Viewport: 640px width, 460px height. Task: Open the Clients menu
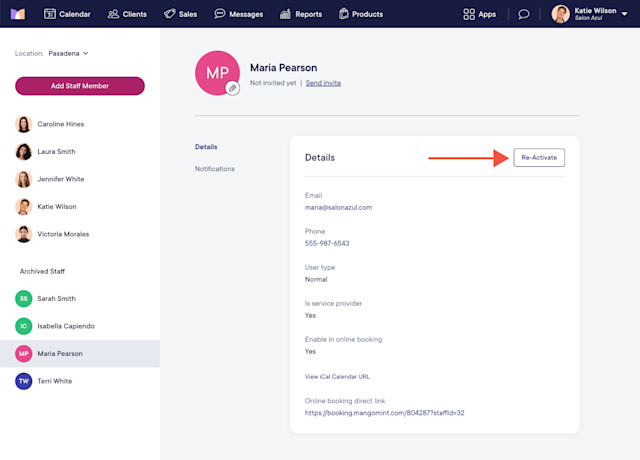127,14
